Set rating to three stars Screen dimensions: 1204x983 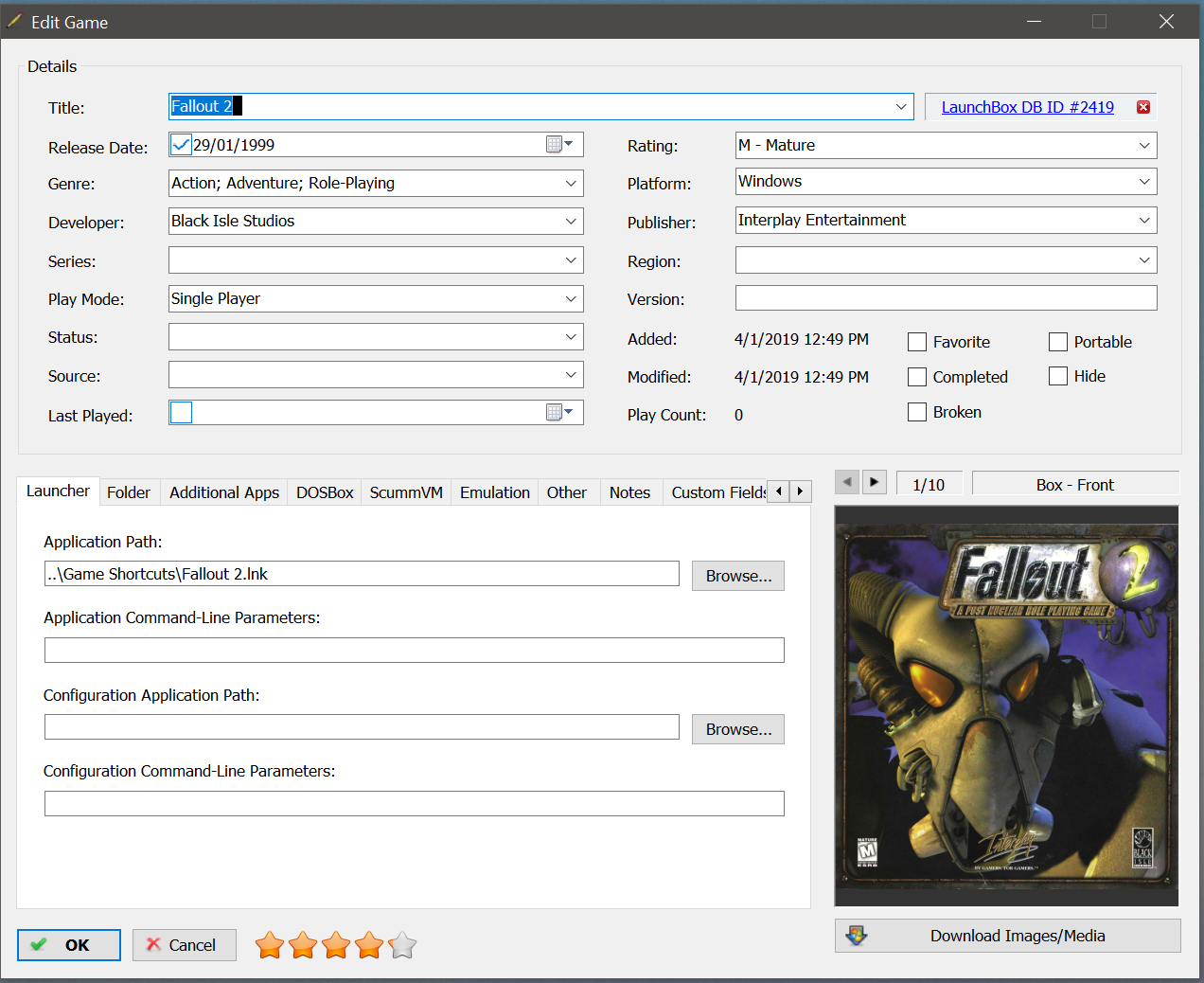pyautogui.click(x=336, y=945)
